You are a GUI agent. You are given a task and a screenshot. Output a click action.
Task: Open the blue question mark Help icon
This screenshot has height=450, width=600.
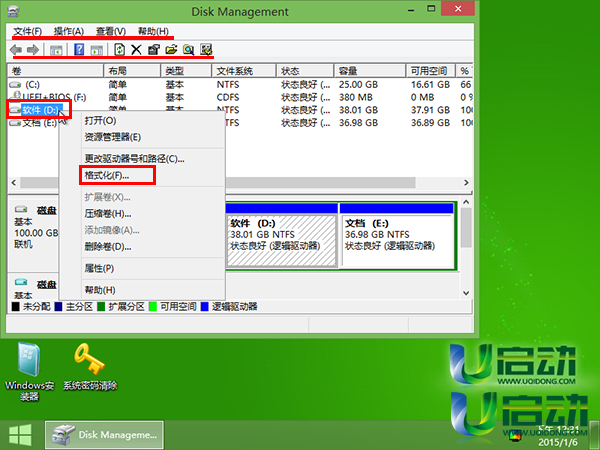tap(79, 49)
